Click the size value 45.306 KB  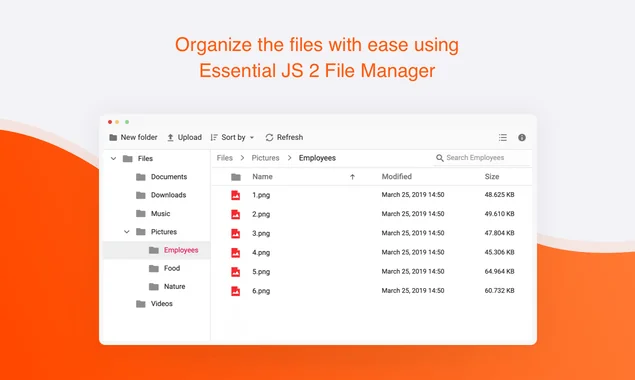click(499, 252)
